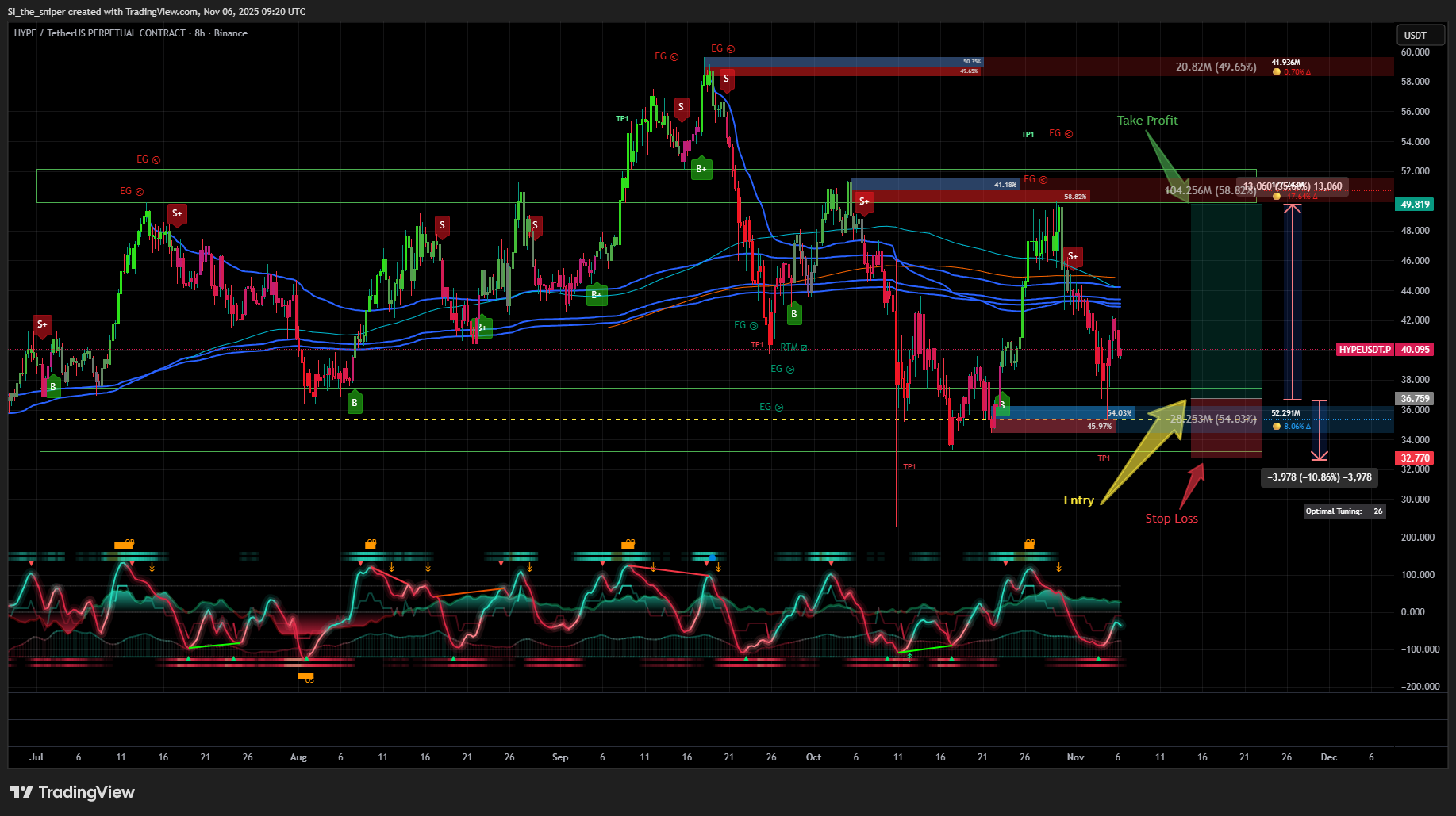Viewport: 1456px width, 816px height.
Task: Click the 30.000 price axis label
Action: click(x=1416, y=500)
